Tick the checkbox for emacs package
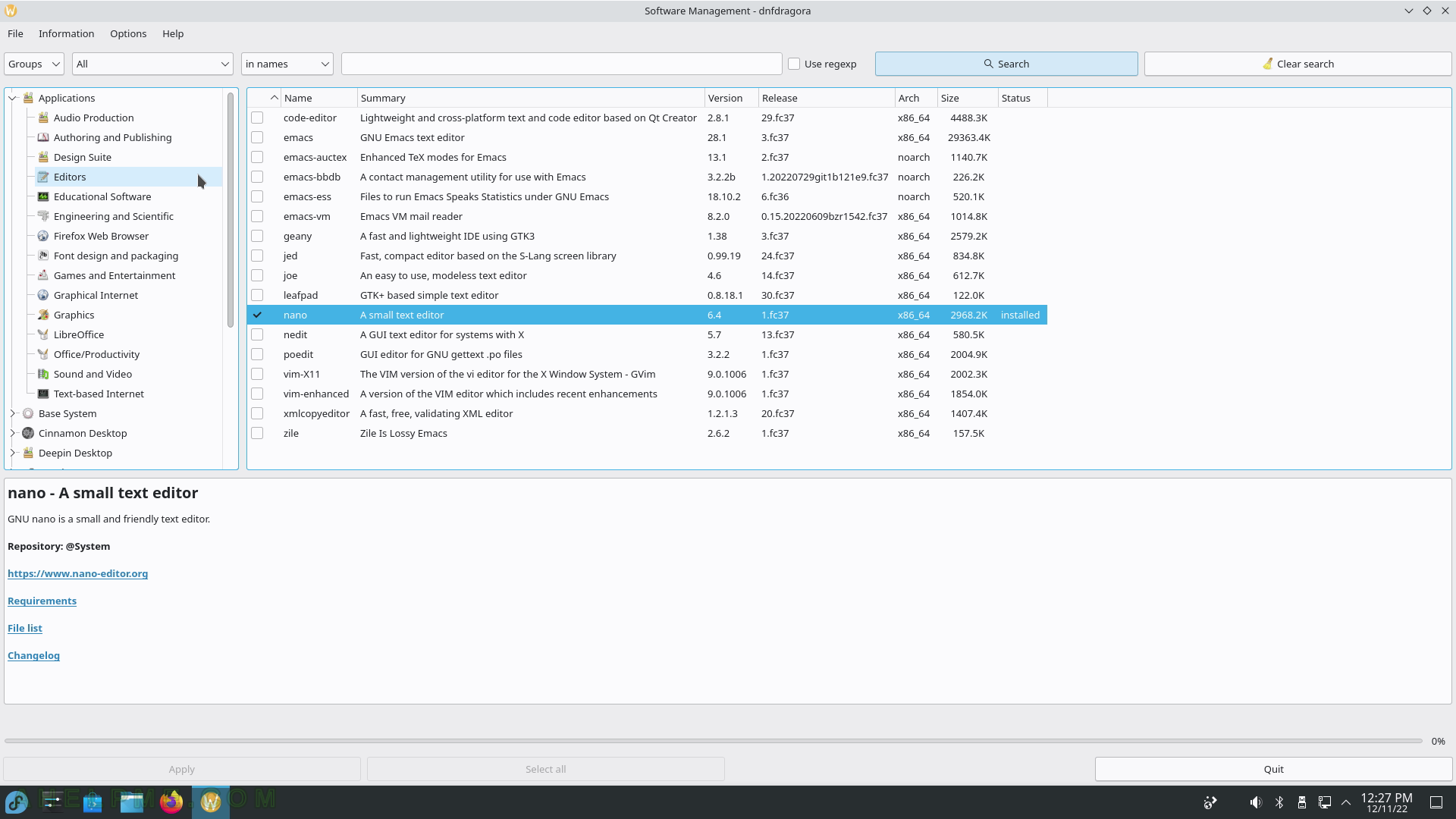Viewport: 1456px width, 819px height. tap(257, 137)
